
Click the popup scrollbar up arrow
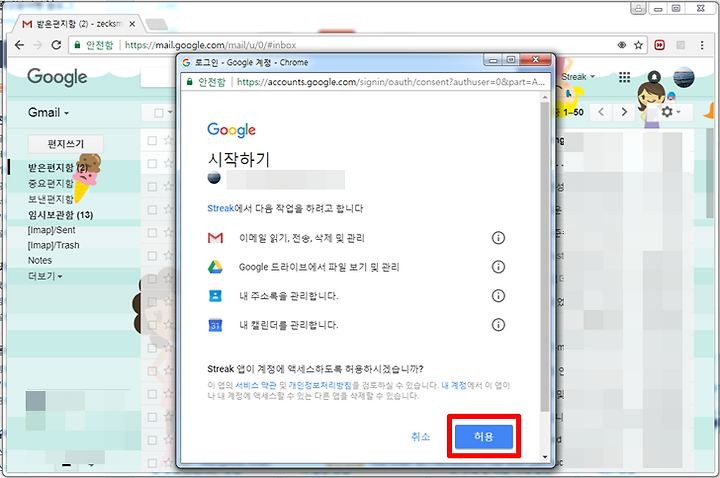[545, 97]
